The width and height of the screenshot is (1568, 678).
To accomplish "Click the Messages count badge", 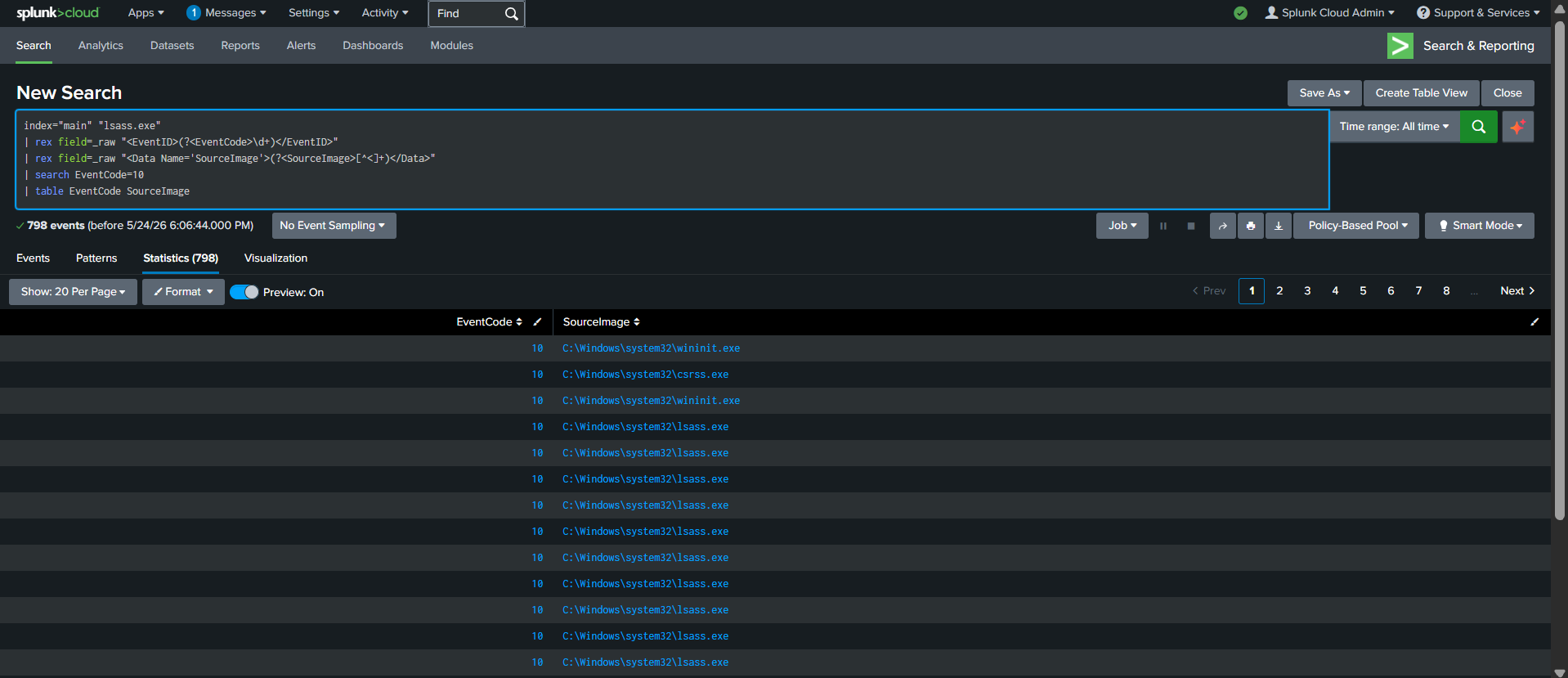I will click(194, 13).
